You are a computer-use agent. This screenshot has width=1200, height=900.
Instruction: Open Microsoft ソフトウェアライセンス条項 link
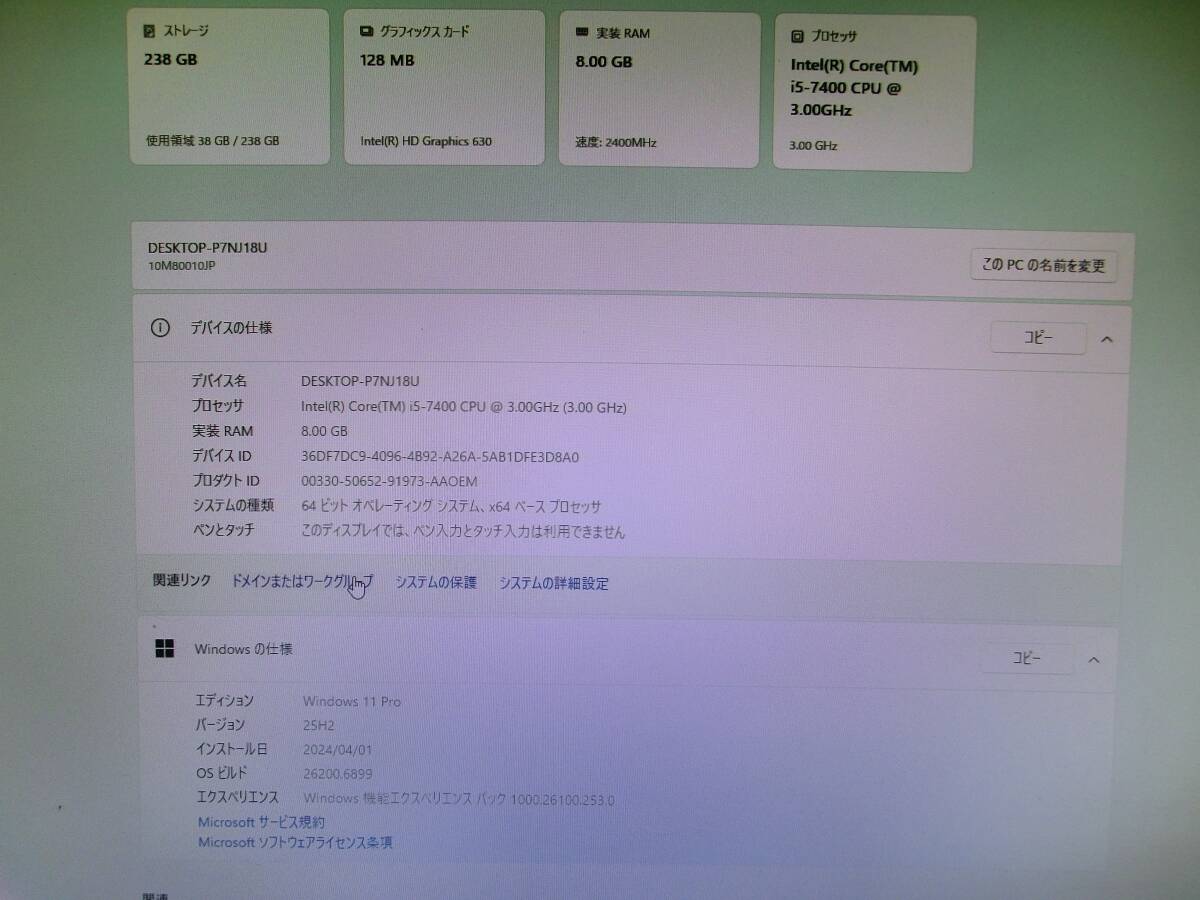[x=295, y=842]
